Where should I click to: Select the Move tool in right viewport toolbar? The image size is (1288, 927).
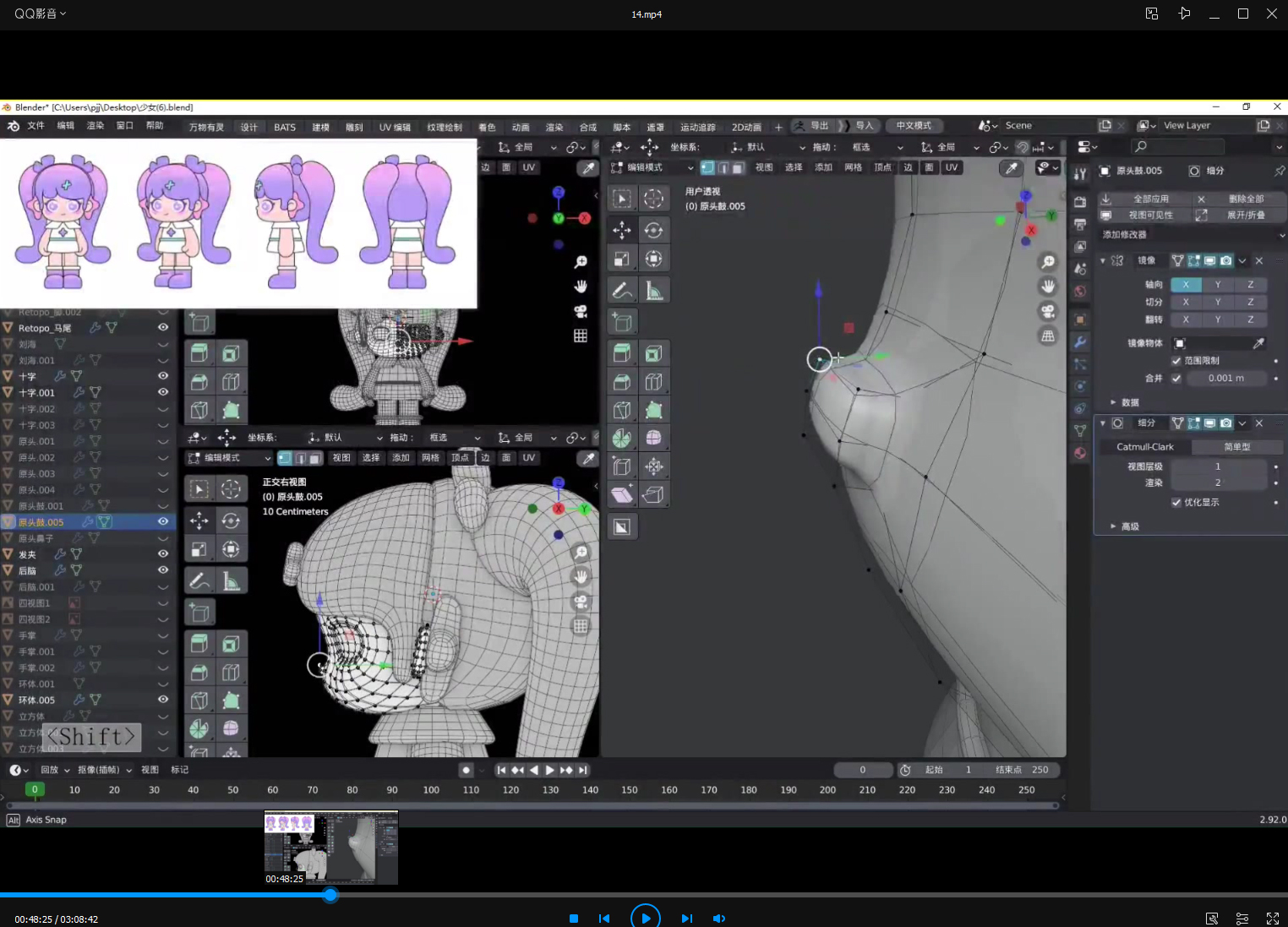(x=622, y=230)
